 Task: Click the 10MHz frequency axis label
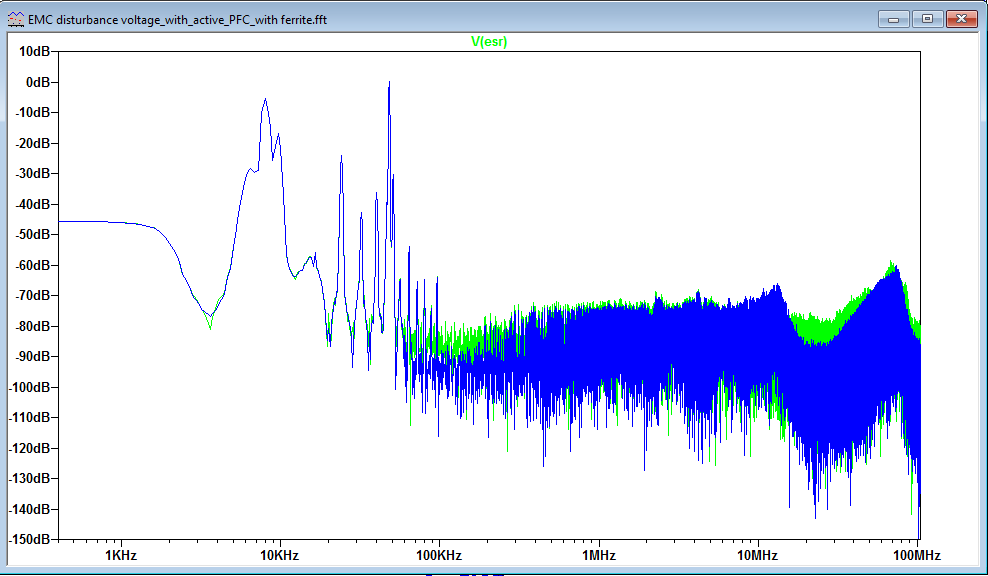(757, 555)
